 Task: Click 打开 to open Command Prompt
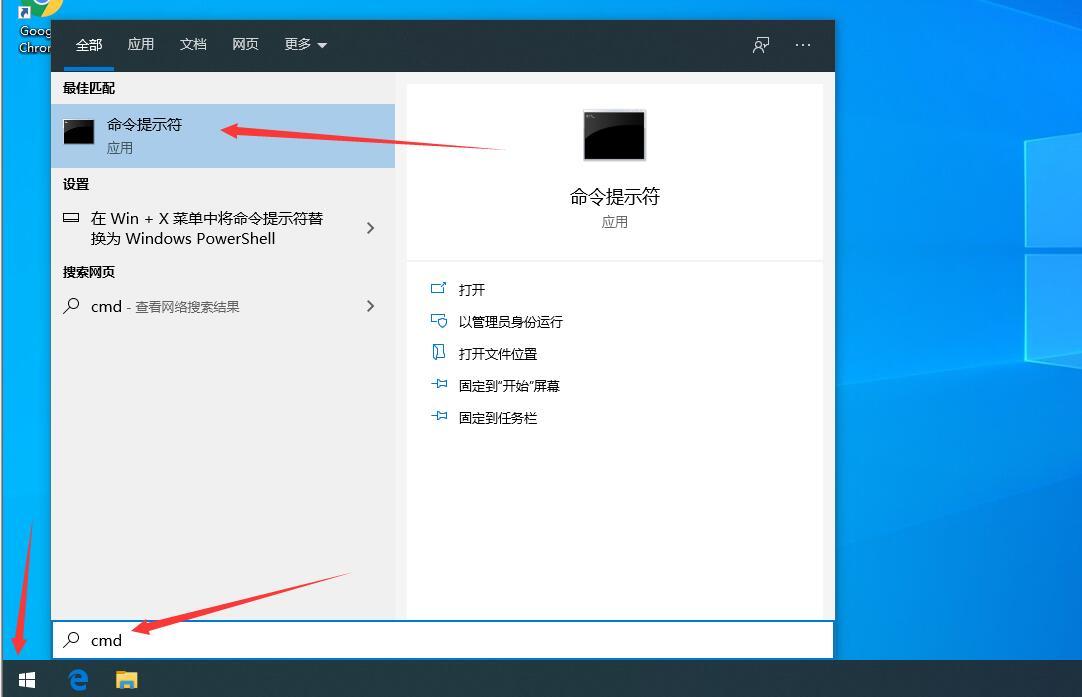click(472, 290)
